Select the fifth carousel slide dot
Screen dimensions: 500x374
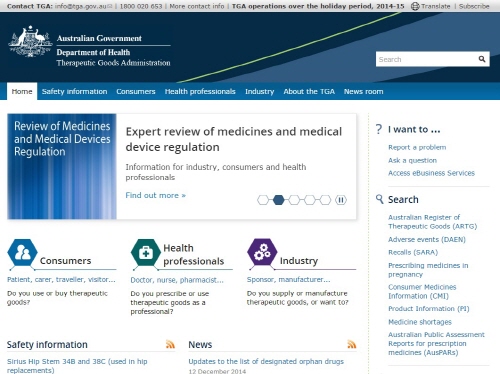[x=325, y=200]
